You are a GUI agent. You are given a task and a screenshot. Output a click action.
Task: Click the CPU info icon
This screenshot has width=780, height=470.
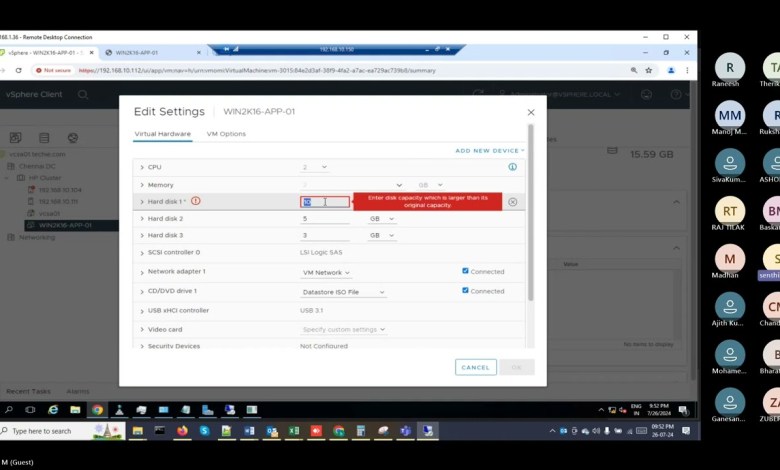512,167
